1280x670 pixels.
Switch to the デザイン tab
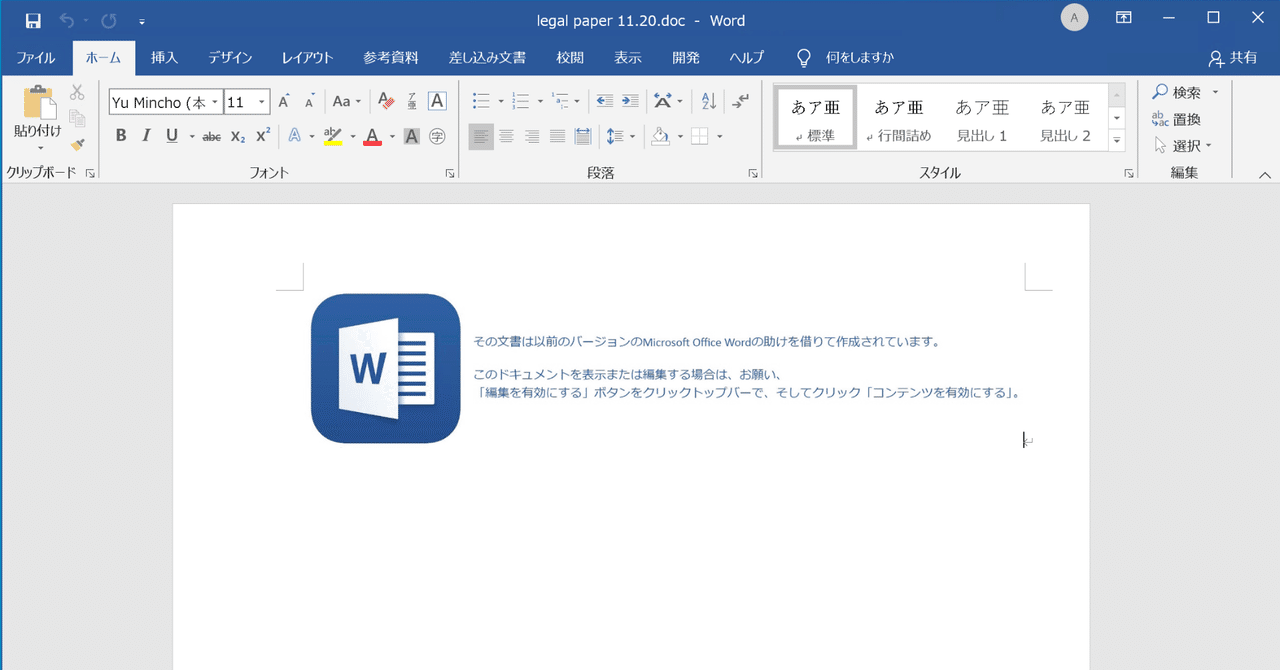[x=230, y=58]
